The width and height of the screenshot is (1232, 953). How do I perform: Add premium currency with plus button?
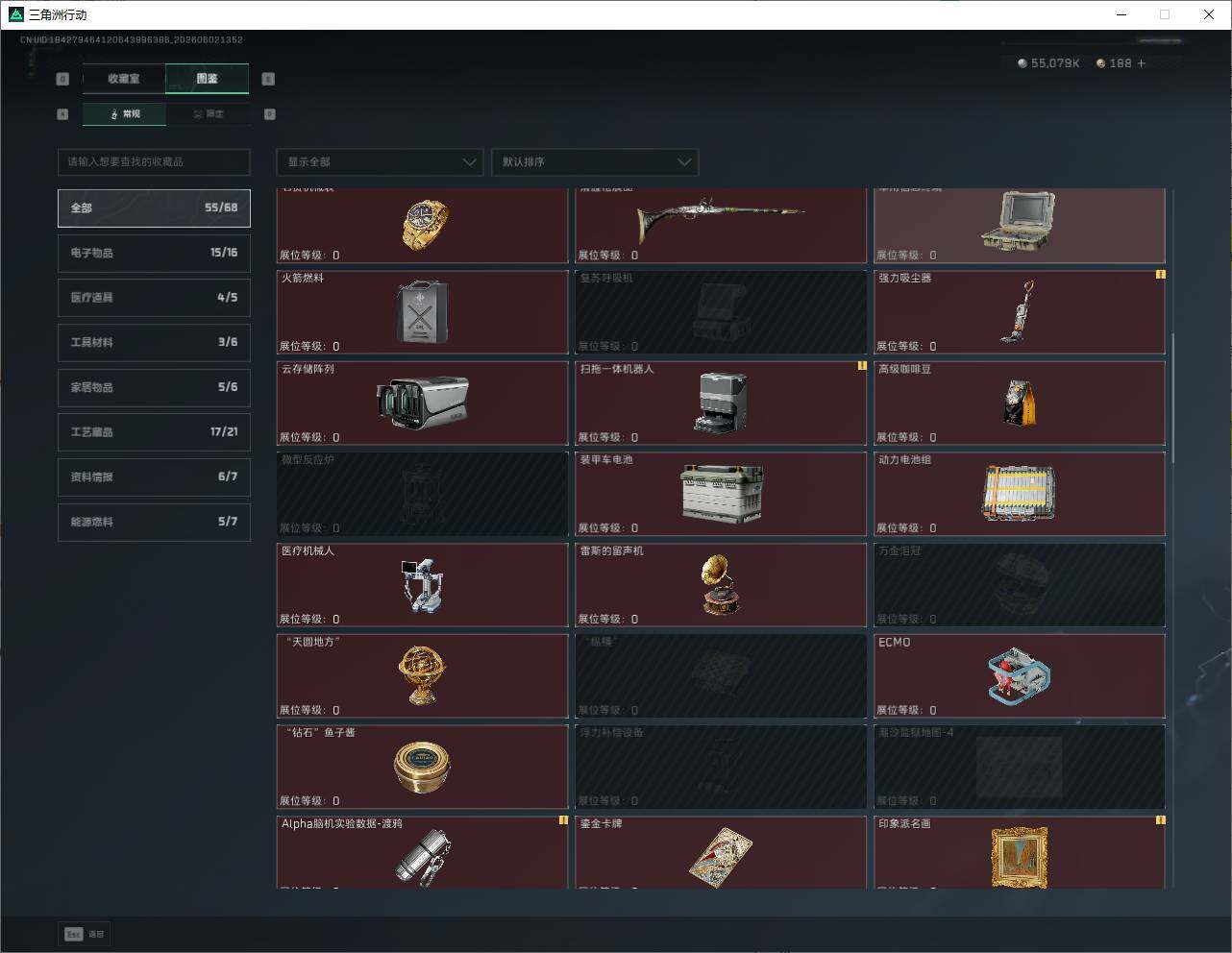click(1142, 63)
